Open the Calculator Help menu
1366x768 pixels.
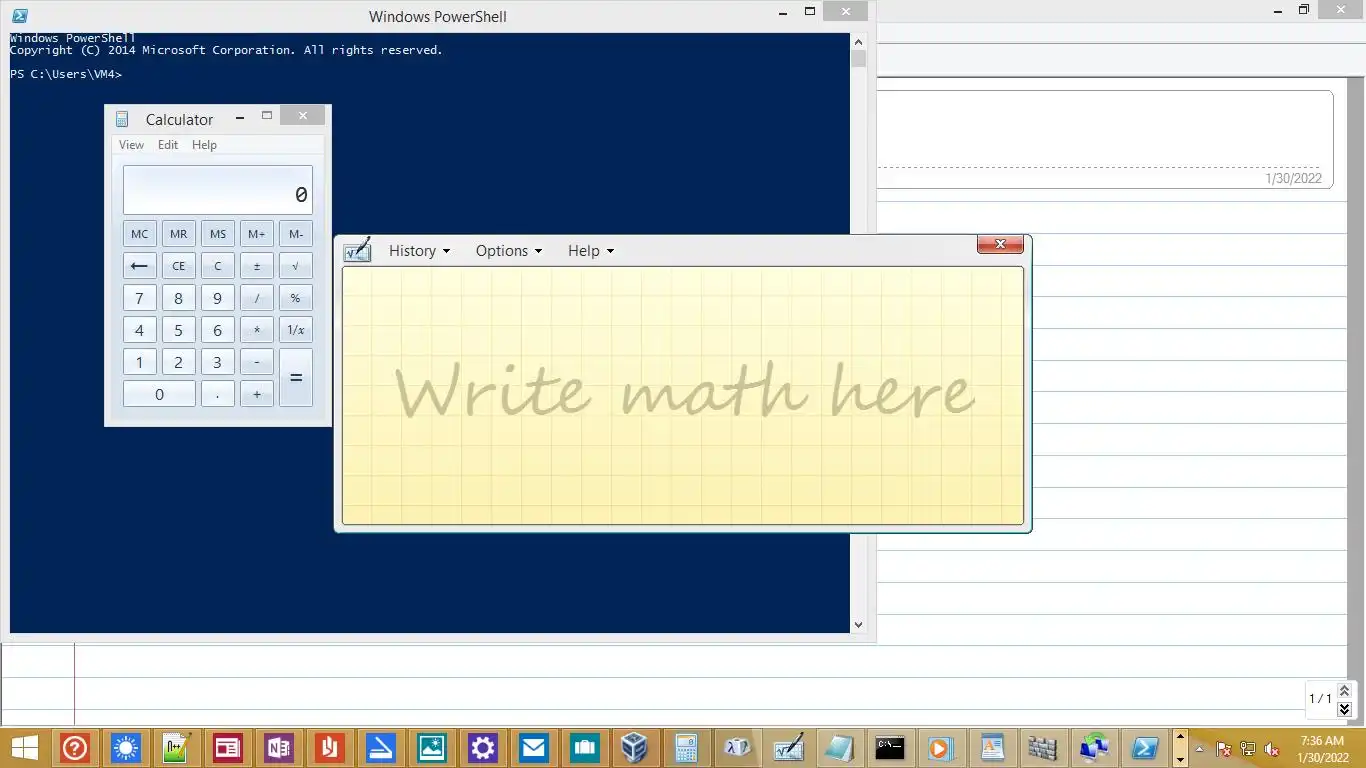coord(204,145)
